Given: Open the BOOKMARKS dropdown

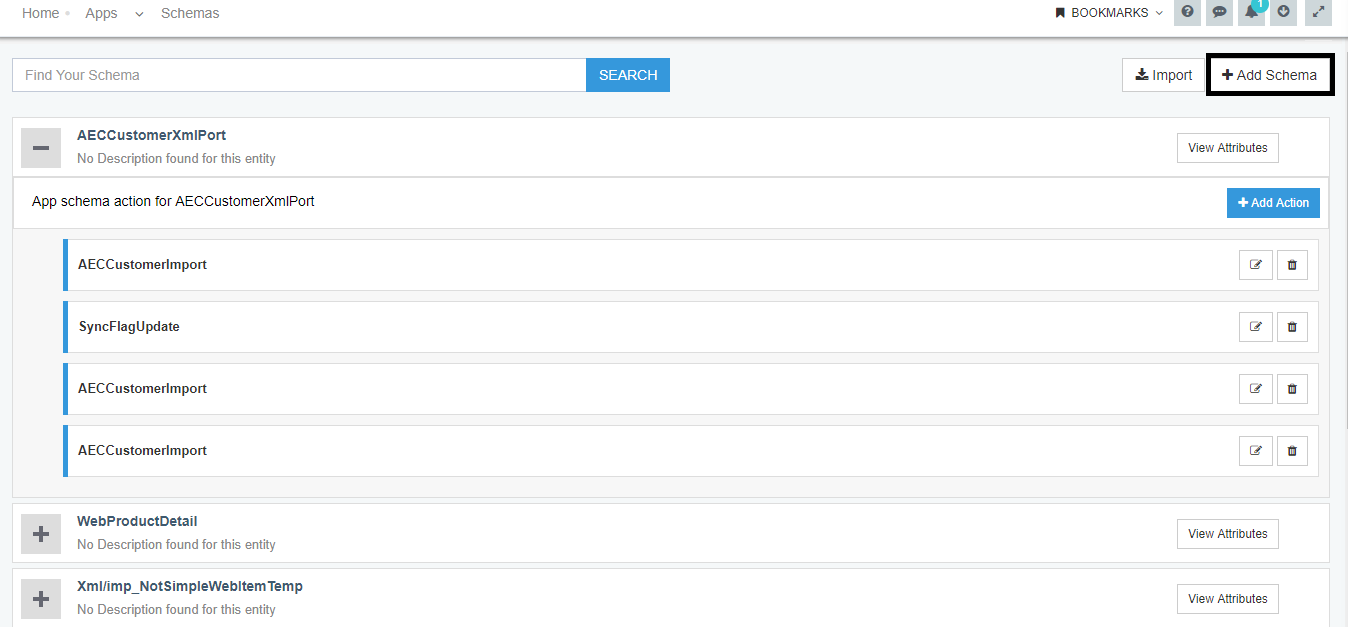Looking at the screenshot, I should 1110,12.
